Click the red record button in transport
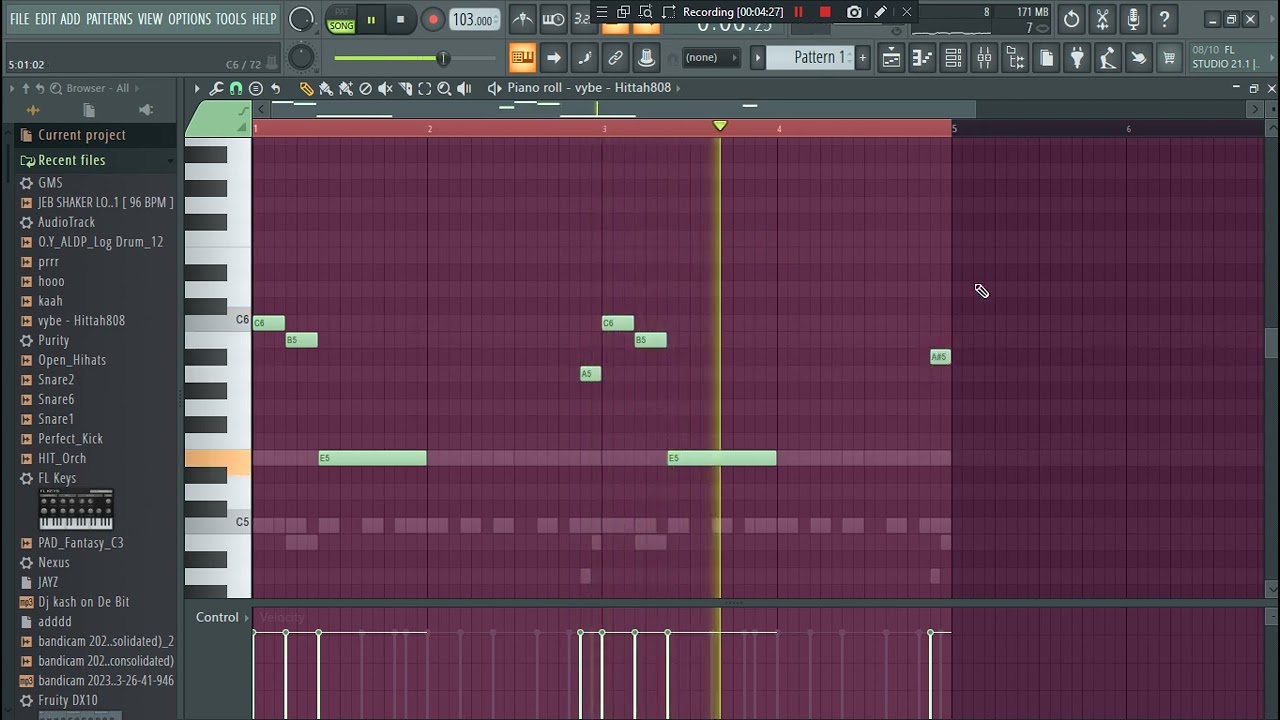This screenshot has height=720, width=1280. click(433, 19)
